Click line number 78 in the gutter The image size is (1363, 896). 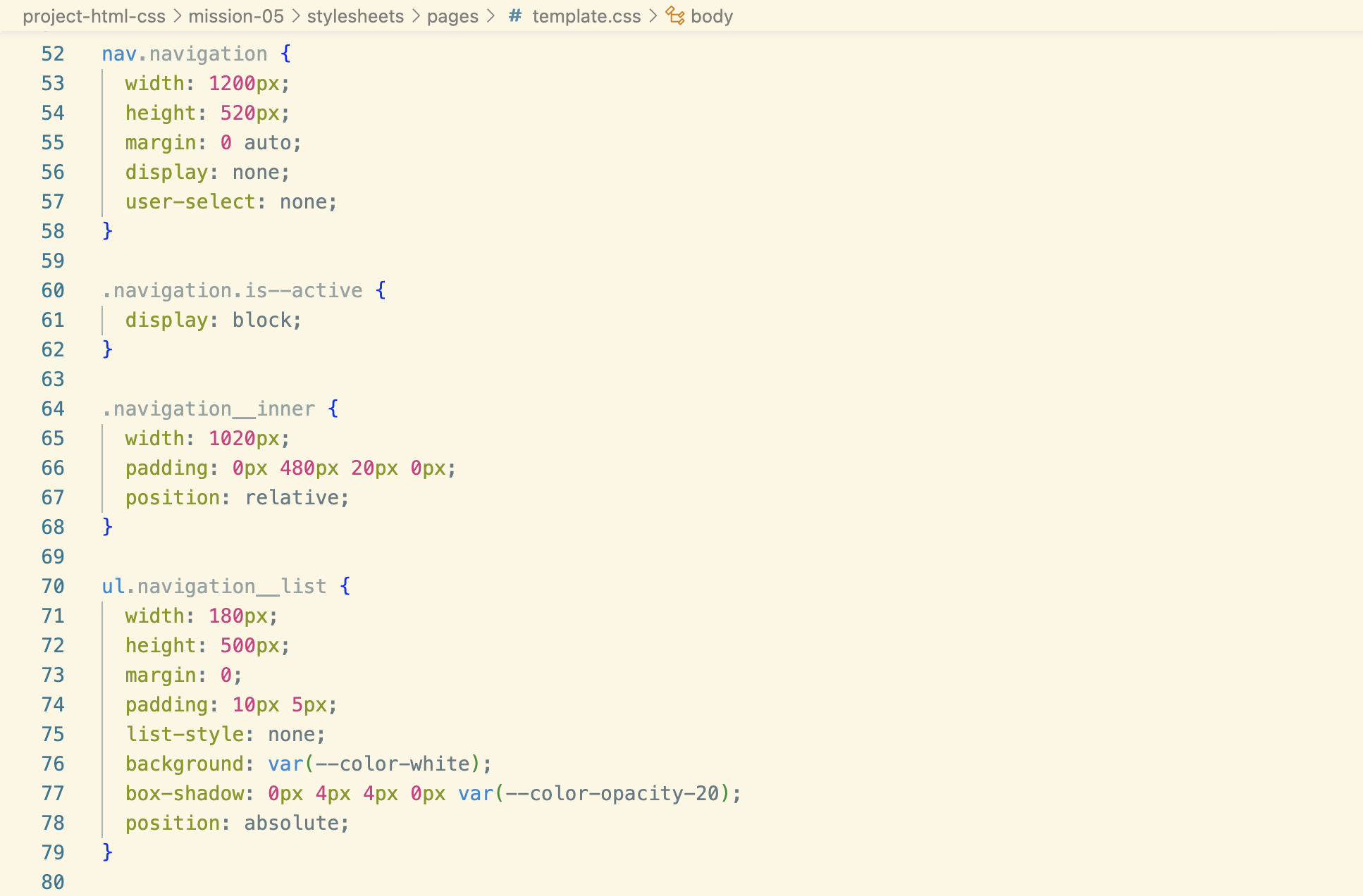pyautogui.click(x=52, y=823)
